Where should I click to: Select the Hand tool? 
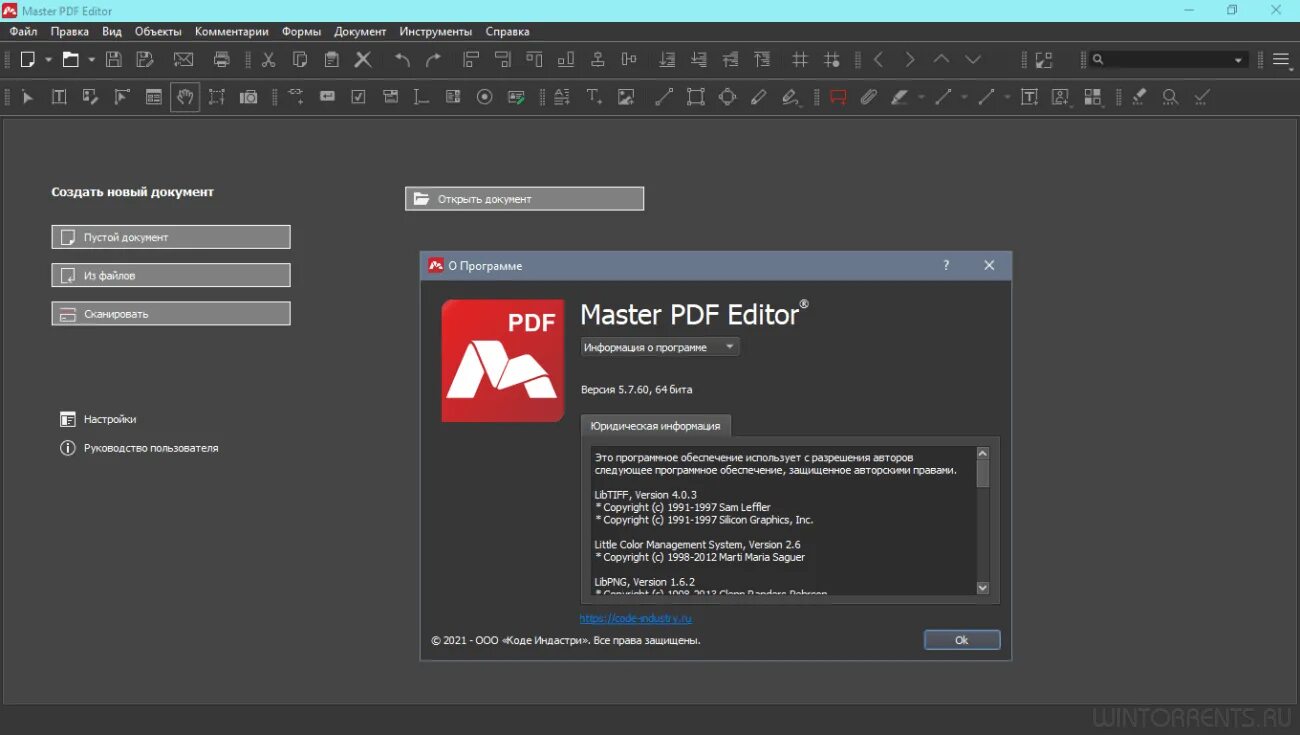tap(184, 97)
